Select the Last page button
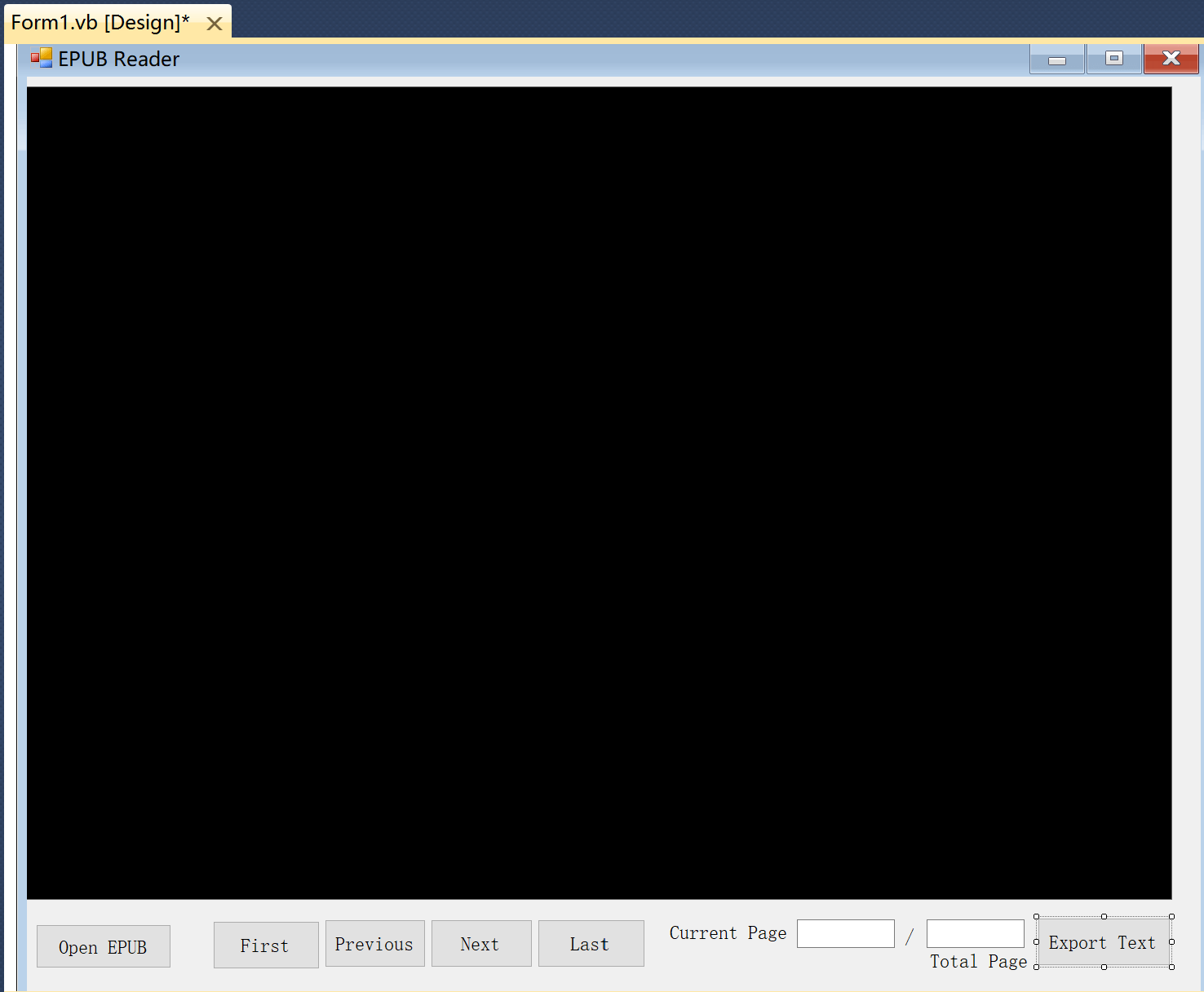Screen dimensions: 1204x992 point(591,944)
